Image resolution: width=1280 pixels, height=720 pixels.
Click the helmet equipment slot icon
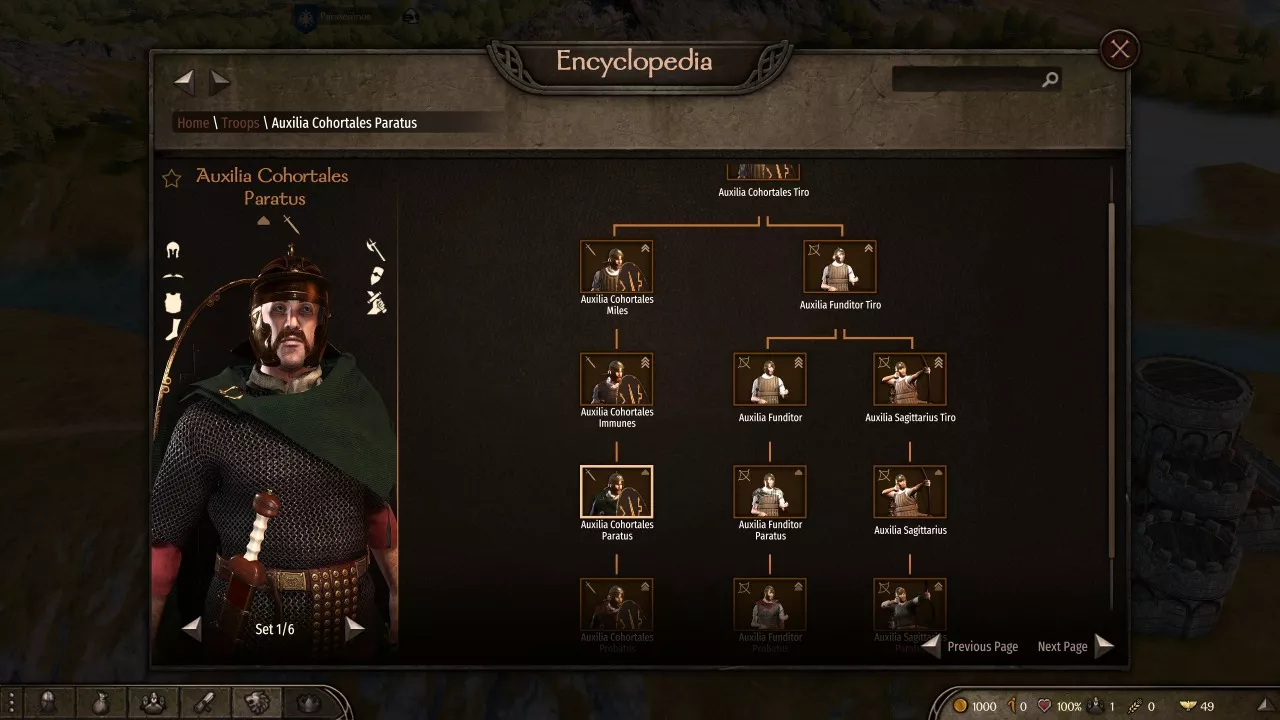click(x=173, y=251)
